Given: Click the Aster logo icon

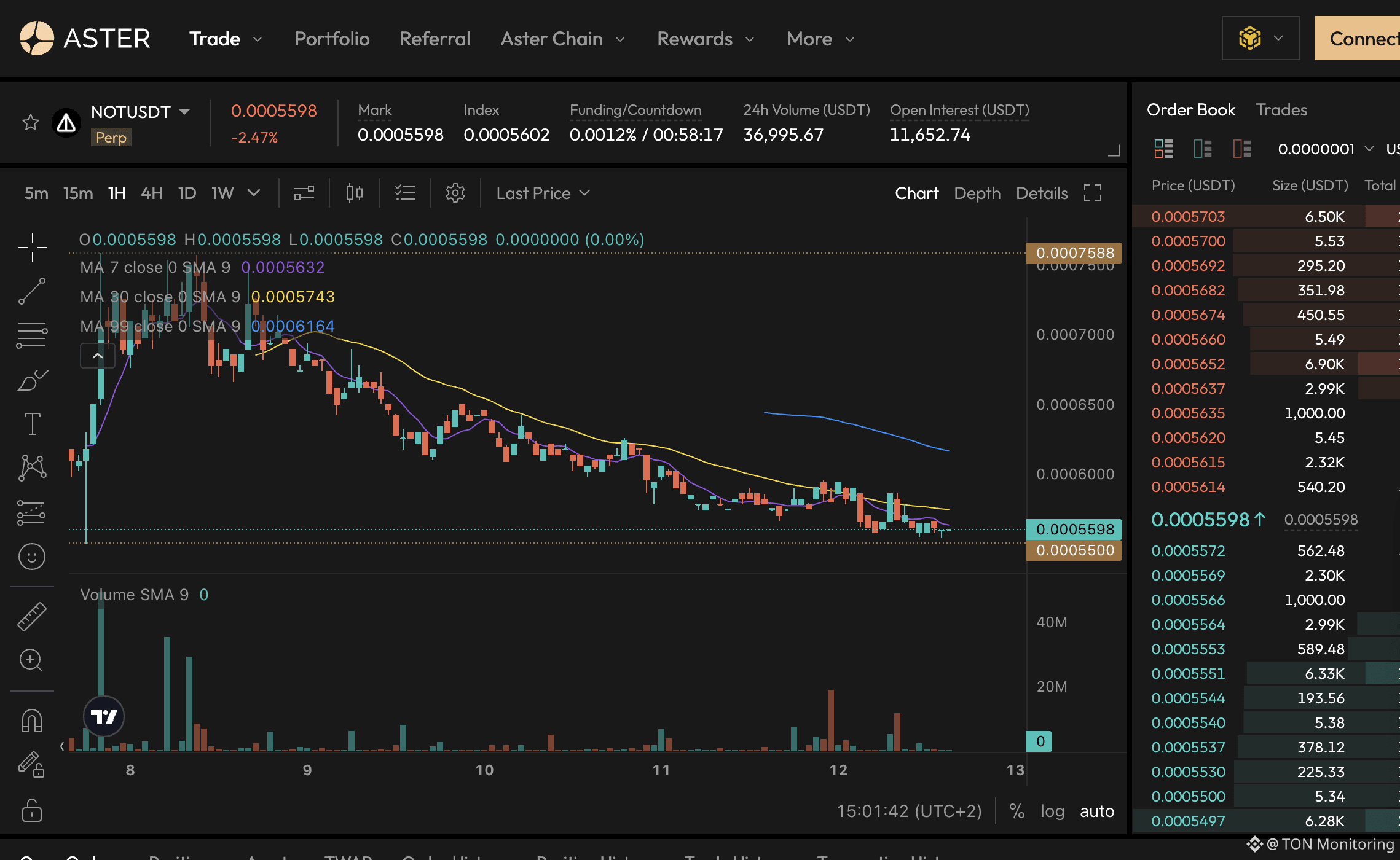Looking at the screenshot, I should [37, 38].
